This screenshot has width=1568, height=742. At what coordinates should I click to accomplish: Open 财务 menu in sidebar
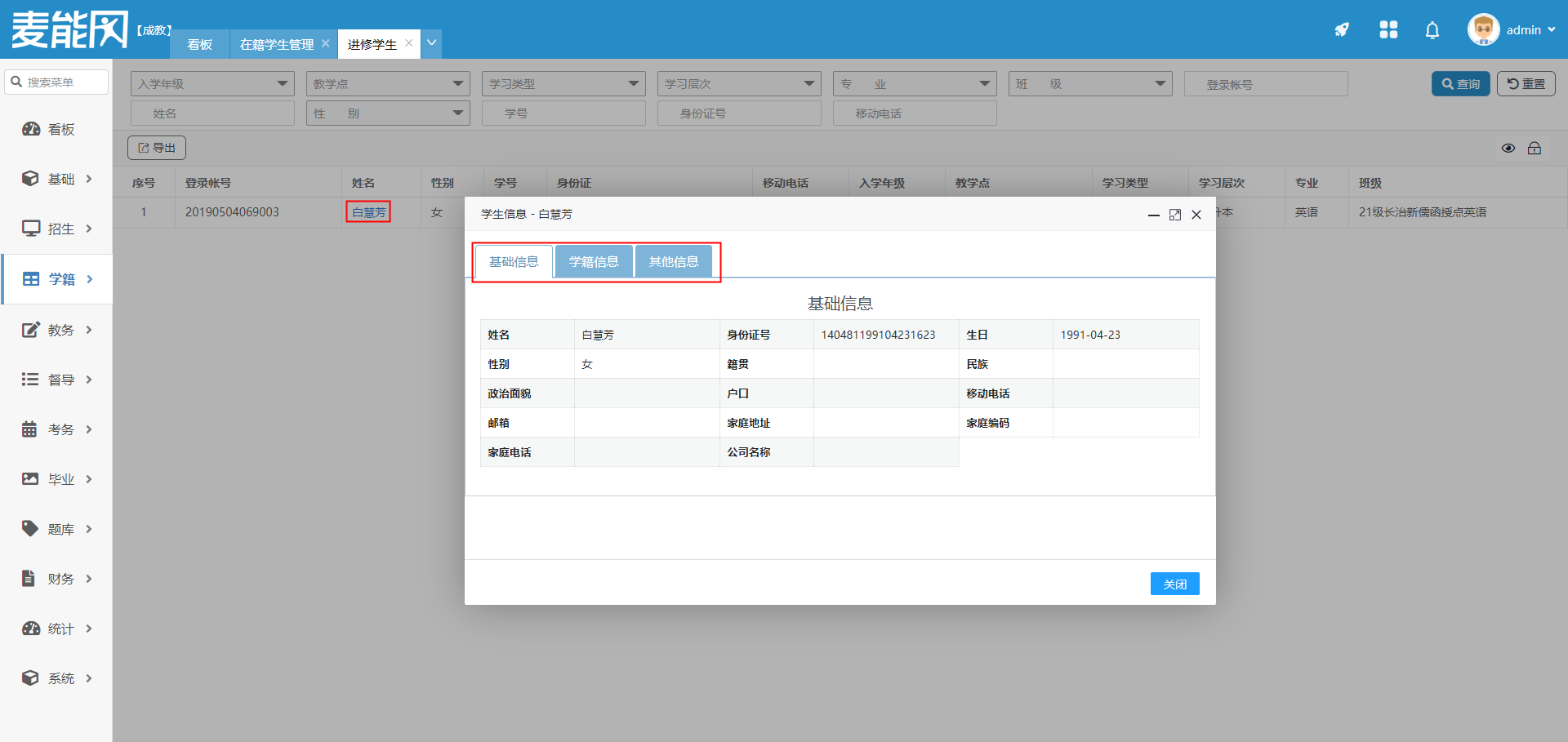coord(57,579)
